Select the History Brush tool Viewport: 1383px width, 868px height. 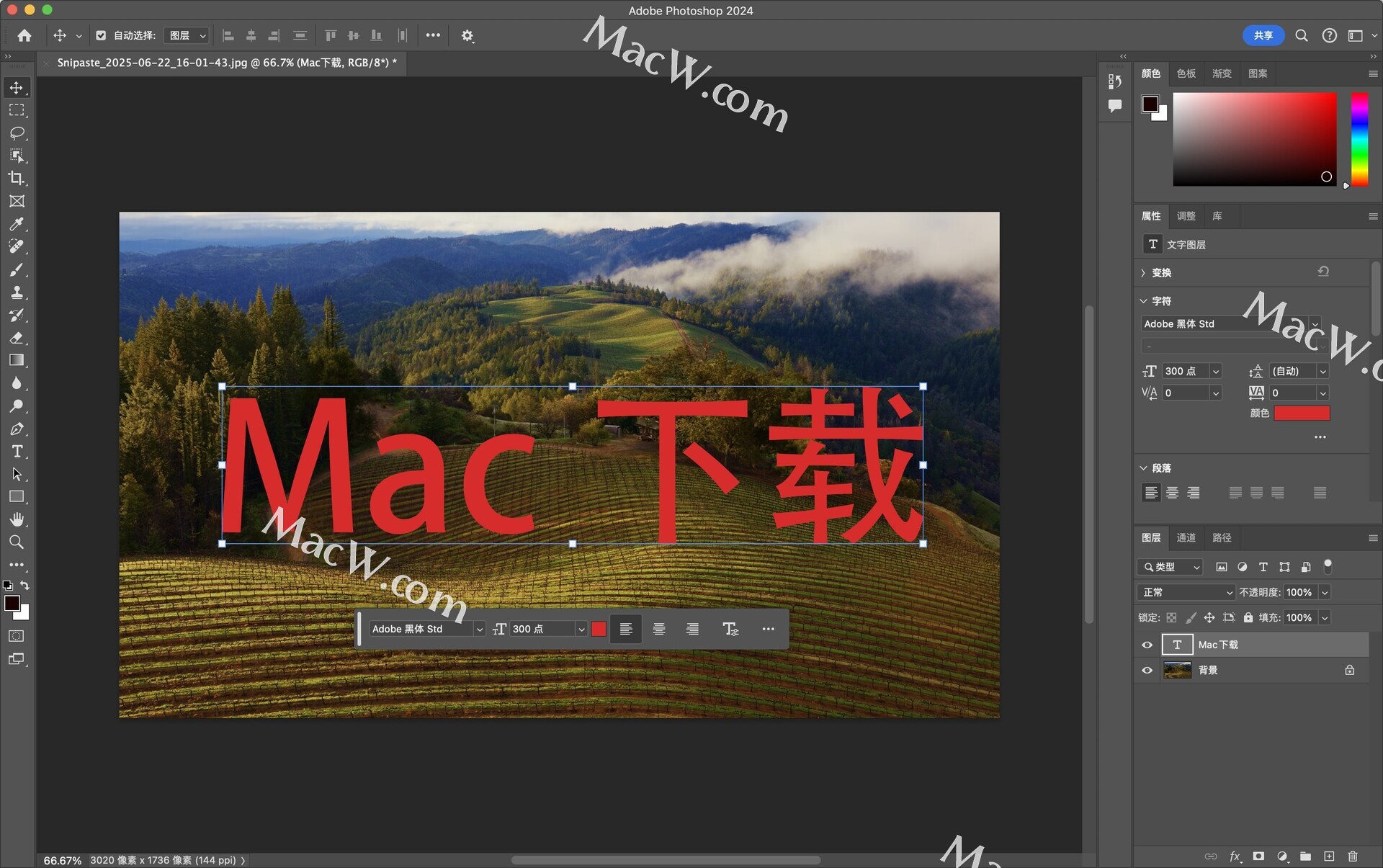click(17, 315)
